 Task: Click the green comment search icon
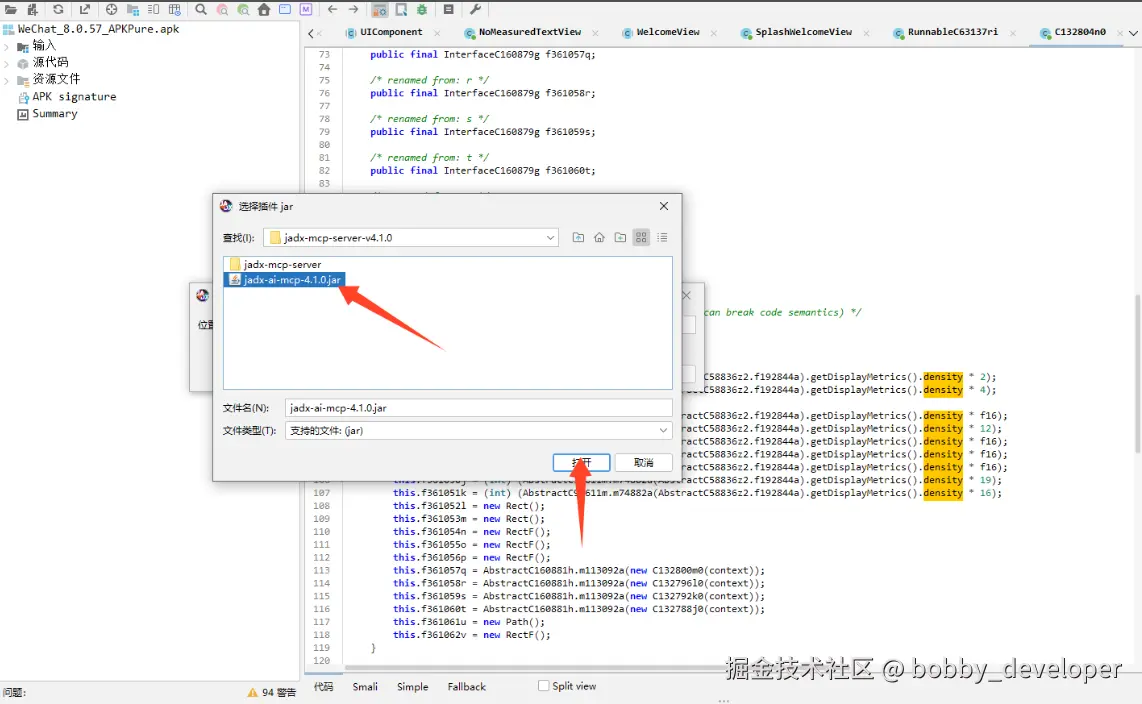243,9
